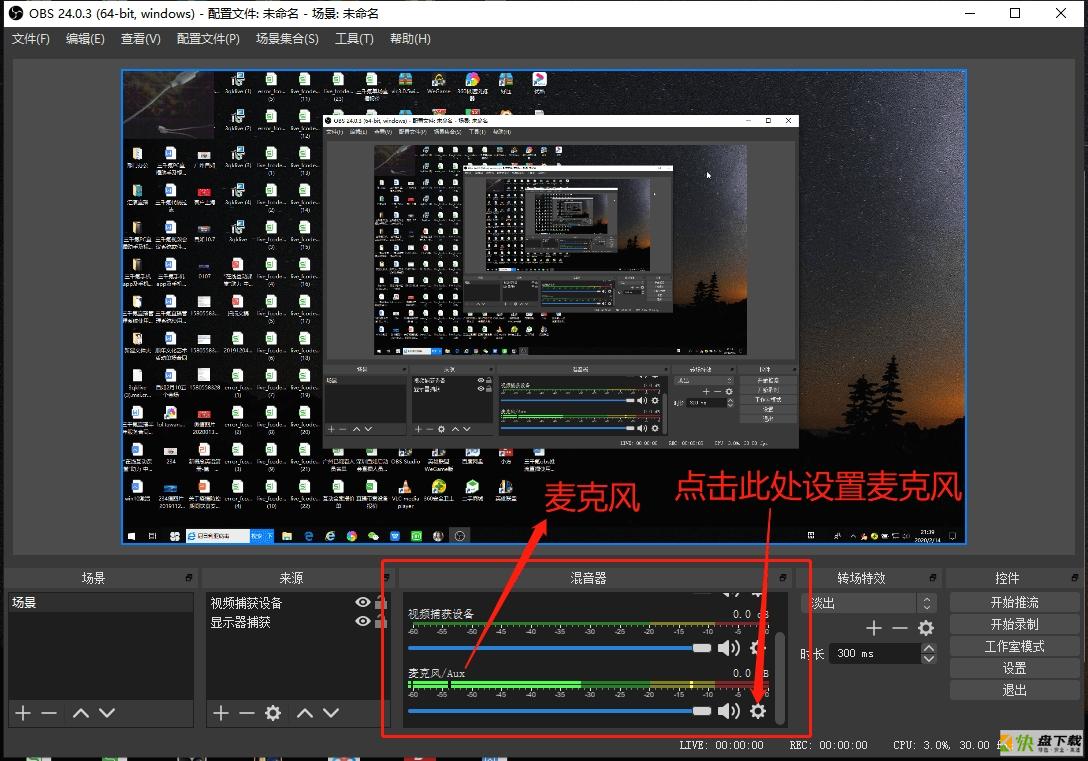Click the 开始推流 button
Screen dimensions: 1088x761
[x=1014, y=603]
